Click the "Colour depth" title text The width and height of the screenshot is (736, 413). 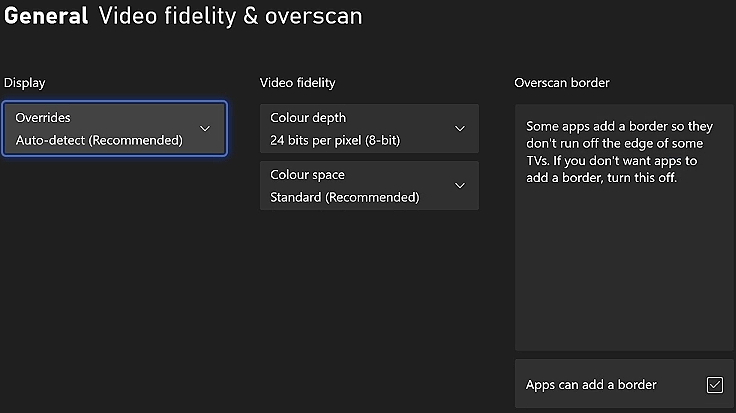click(x=308, y=118)
